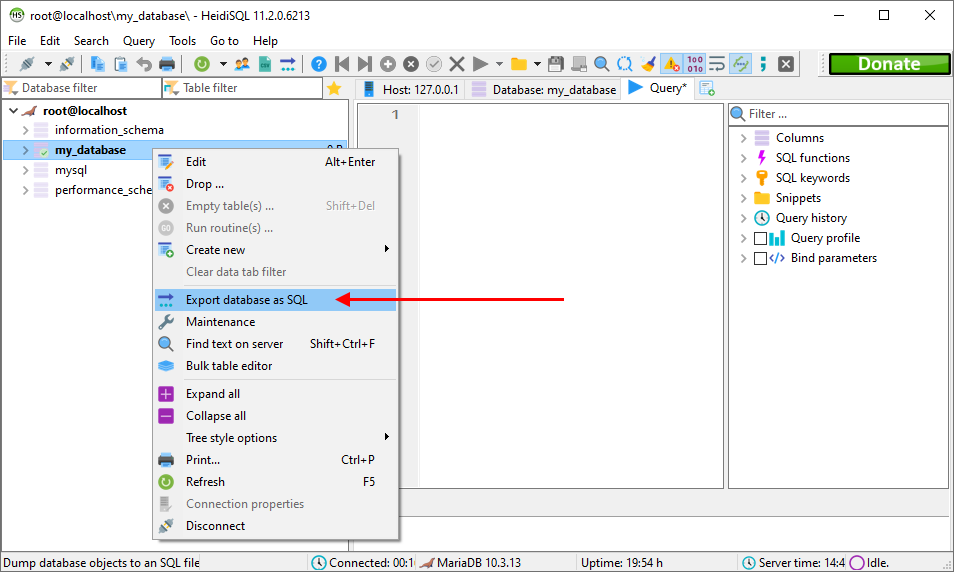The height and width of the screenshot is (572, 954).
Task: Open the dropdown arrow next to folder icon
Action: (537, 64)
